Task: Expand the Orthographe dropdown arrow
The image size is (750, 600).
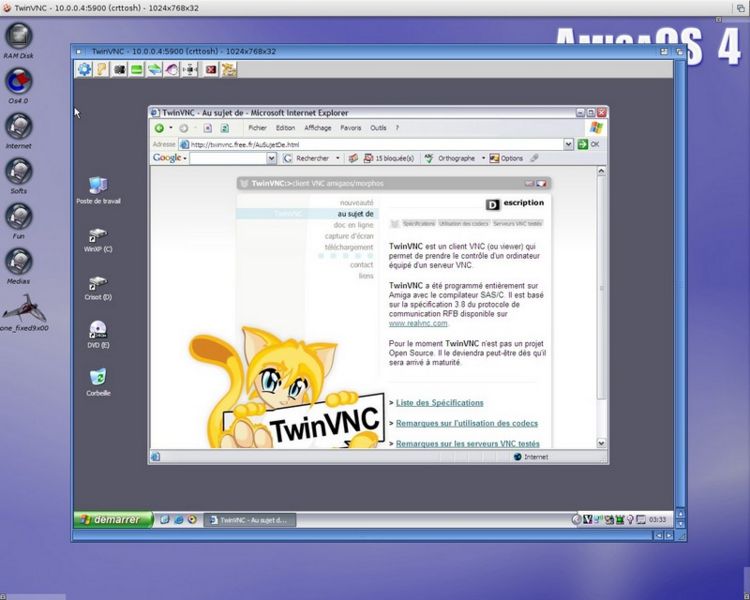Action: coord(482,158)
